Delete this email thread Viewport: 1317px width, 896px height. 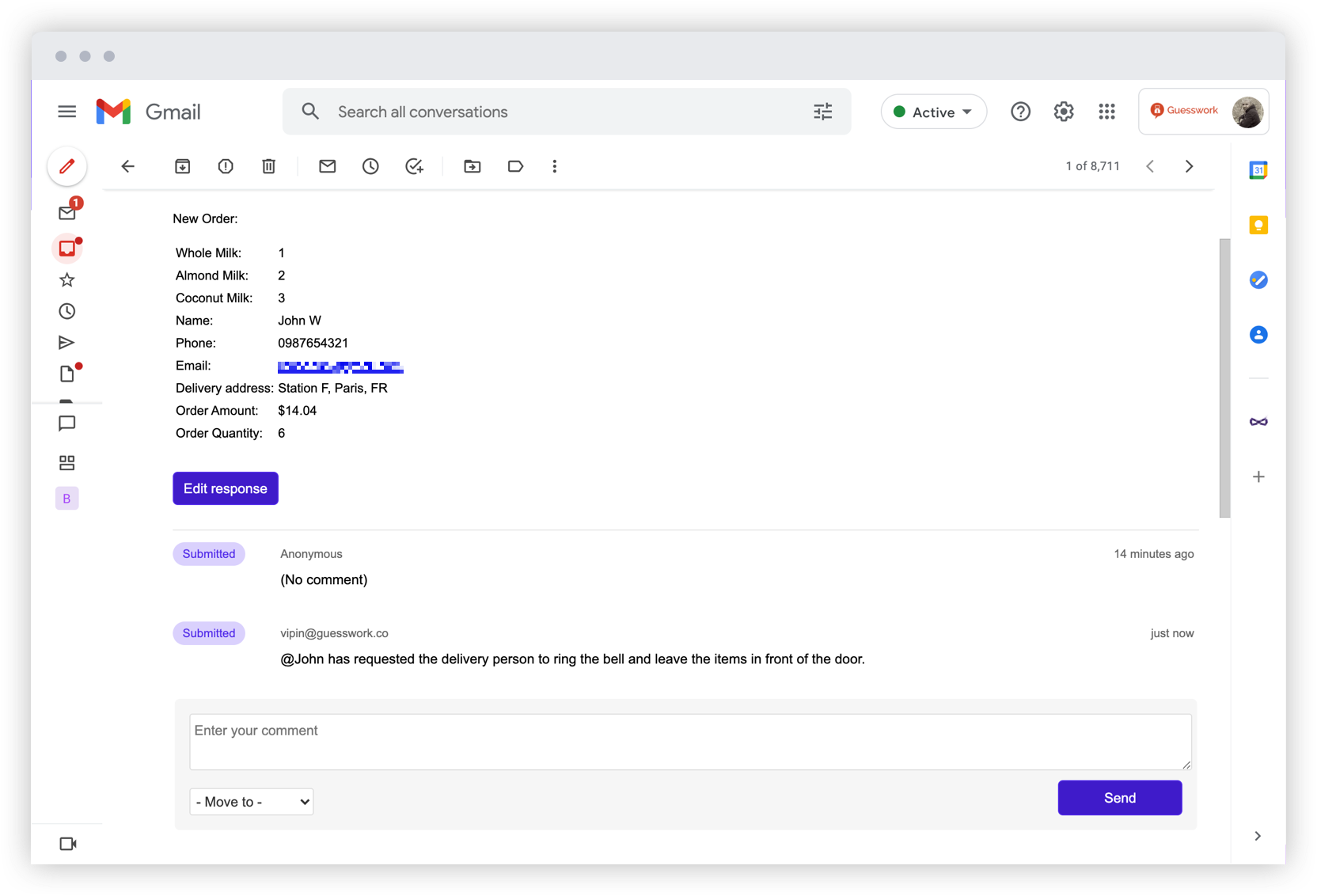coord(268,166)
